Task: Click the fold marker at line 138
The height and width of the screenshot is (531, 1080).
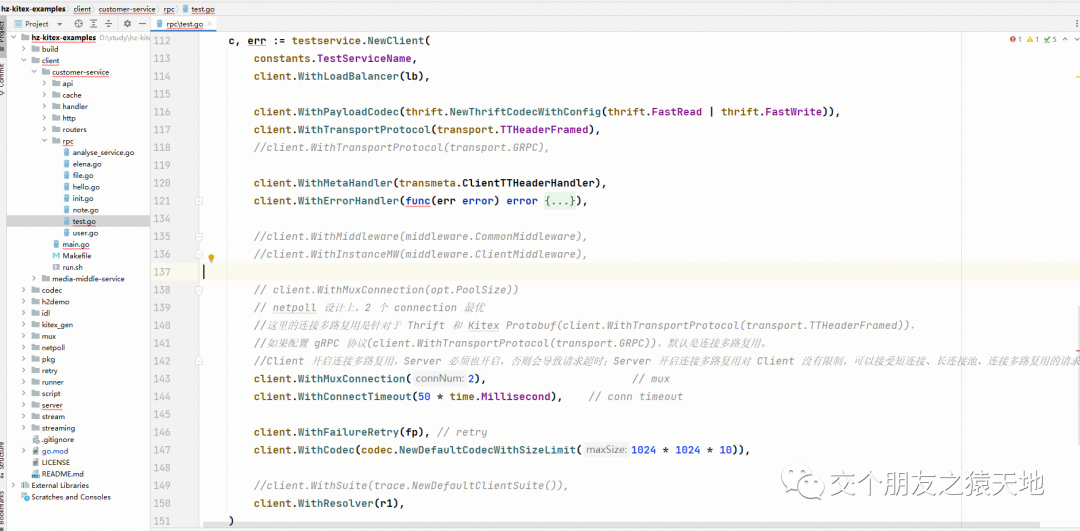Action: tap(199, 290)
